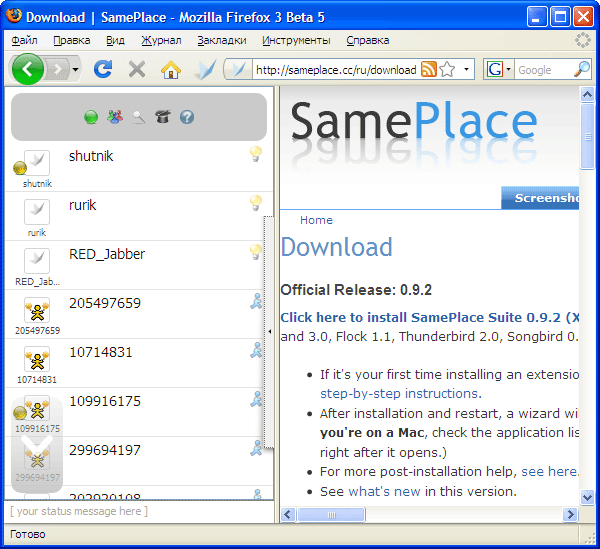Screen dimensions: 600x549
Task: Open the Правка menu
Action: 72,40
